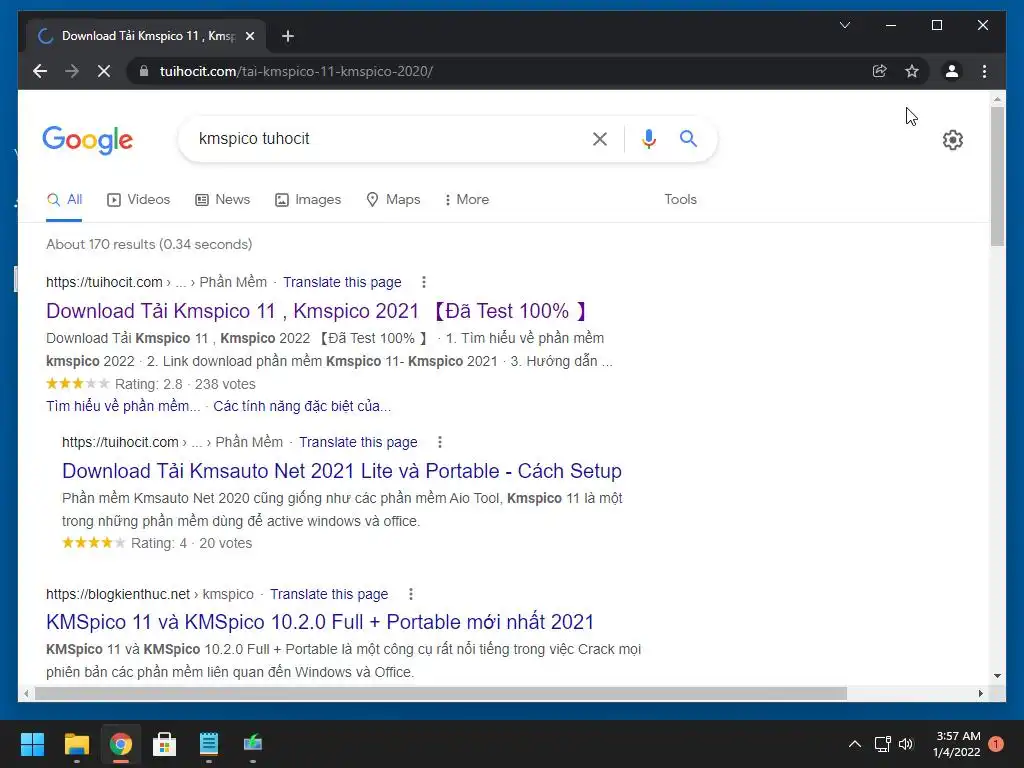This screenshot has width=1024, height=768.
Task: Open options menu for Kmspico 11 result
Action: tap(424, 282)
